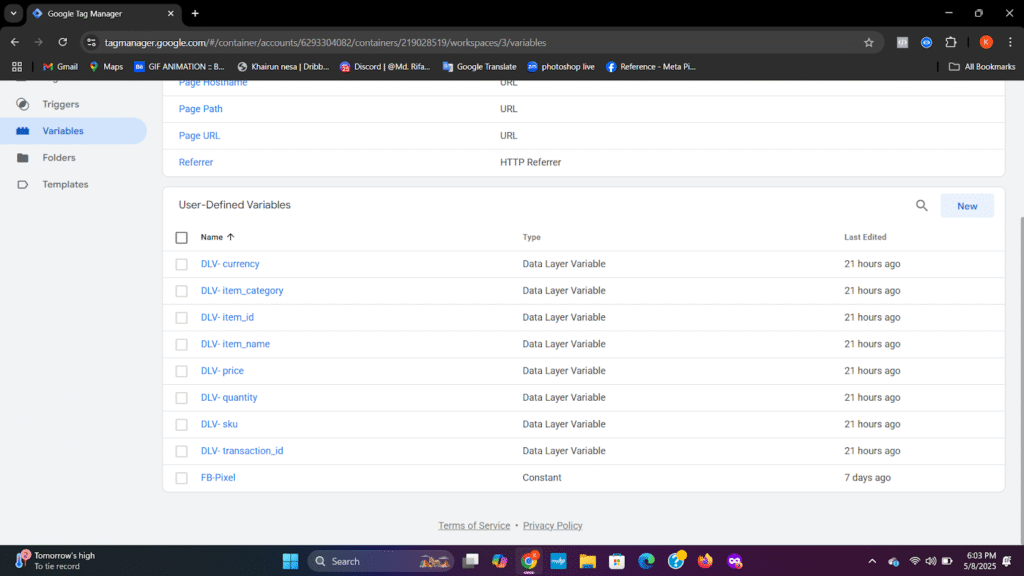The width and height of the screenshot is (1024, 576).
Task: Click the Windows taskbar Search box
Action: (380, 561)
